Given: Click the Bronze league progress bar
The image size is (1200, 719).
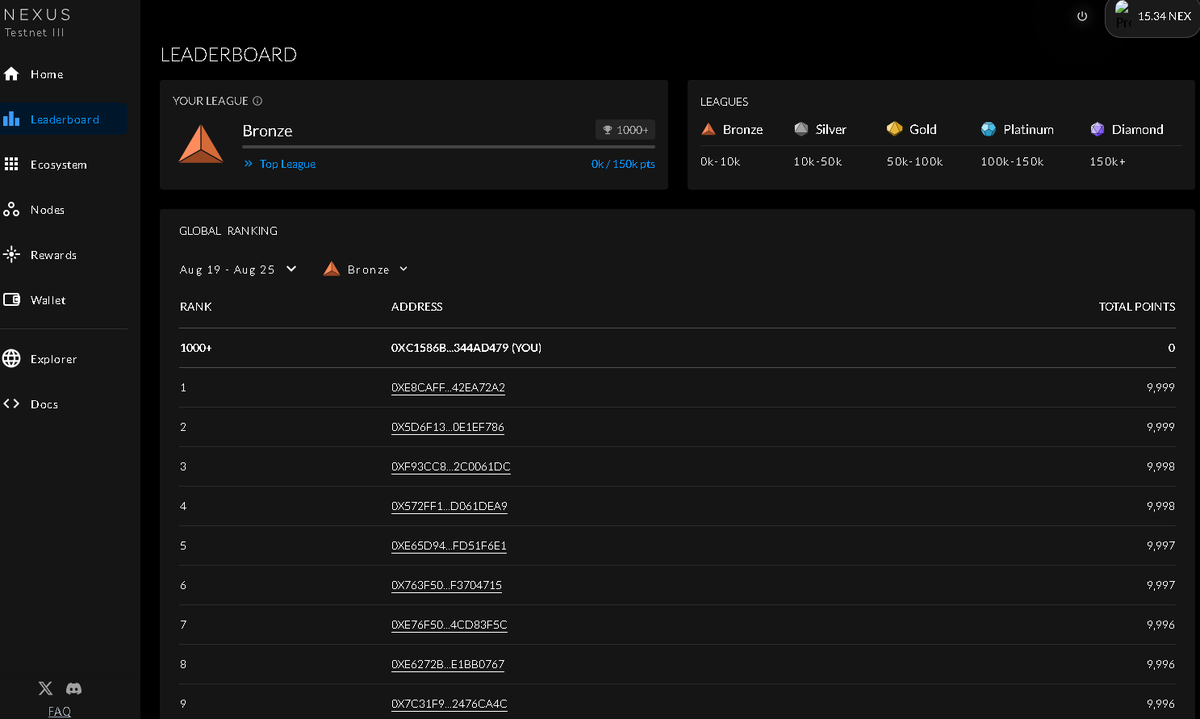Looking at the screenshot, I should click(x=449, y=147).
